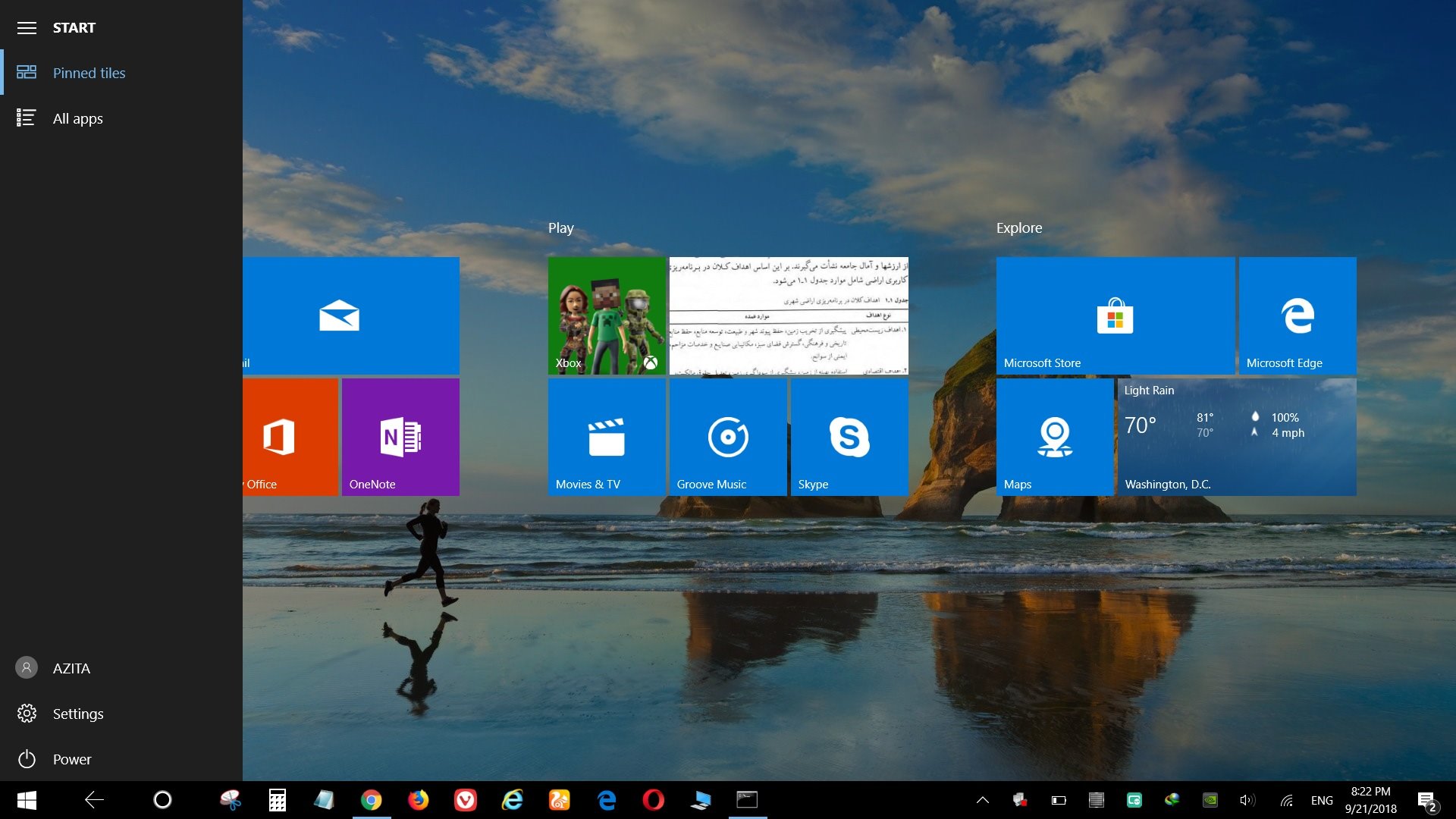Collapse the START hamburger menu
1456x819 pixels.
[27, 28]
